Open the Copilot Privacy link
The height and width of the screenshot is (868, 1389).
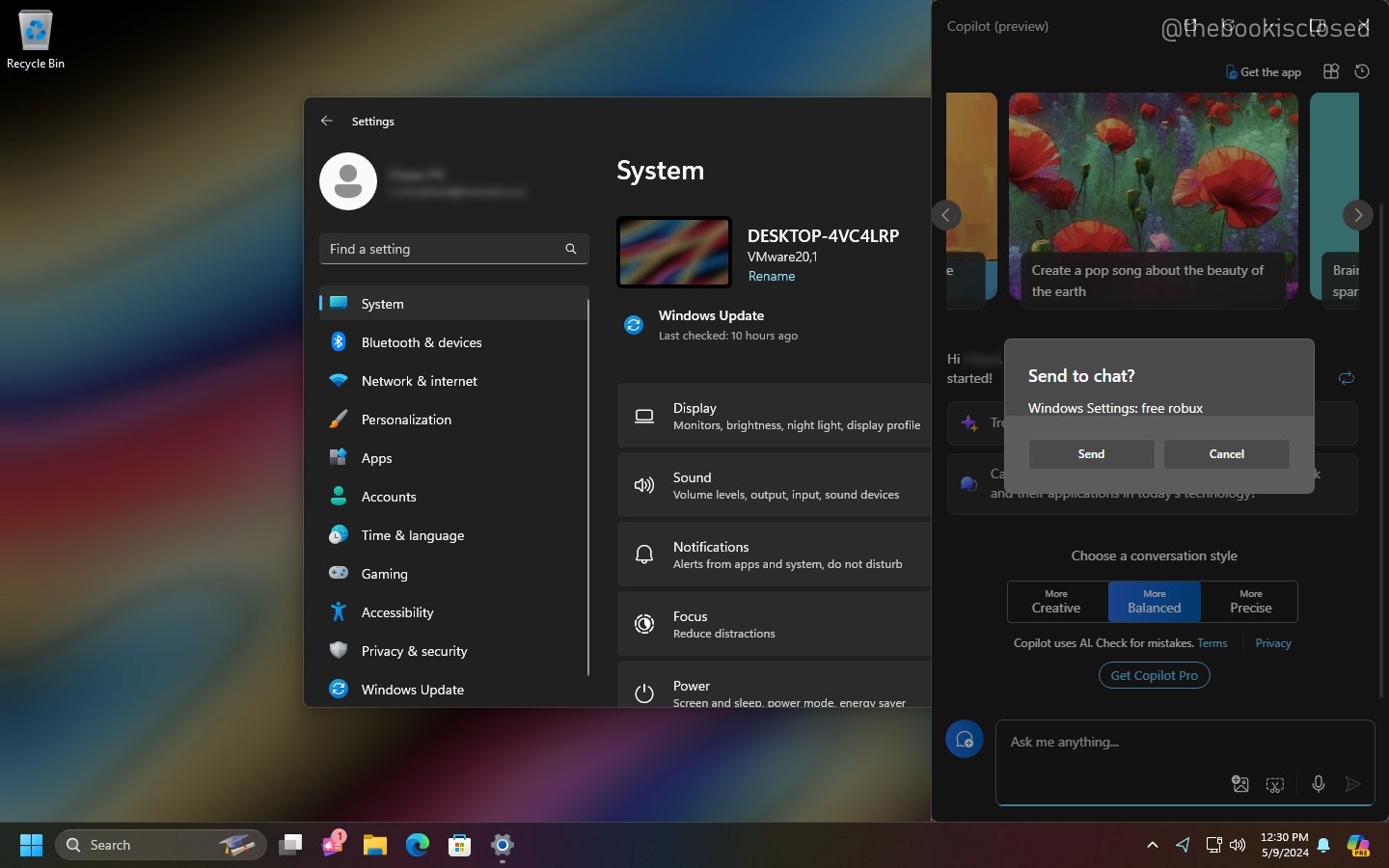(x=1273, y=643)
